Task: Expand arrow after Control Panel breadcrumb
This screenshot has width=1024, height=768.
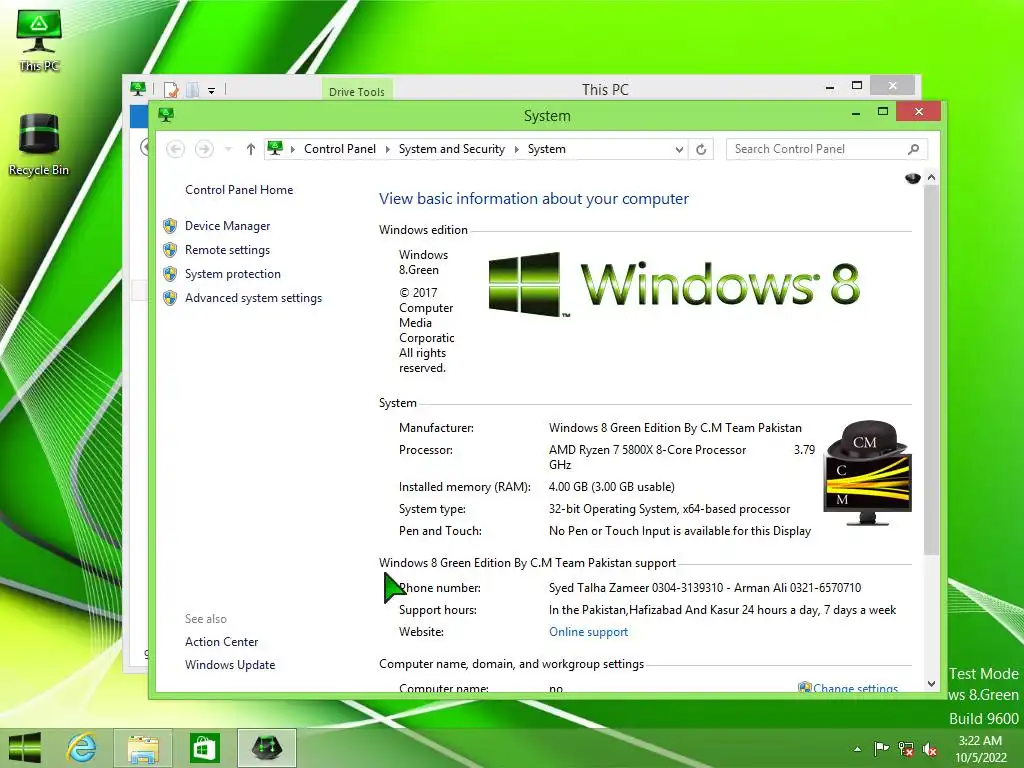Action: pos(387,150)
